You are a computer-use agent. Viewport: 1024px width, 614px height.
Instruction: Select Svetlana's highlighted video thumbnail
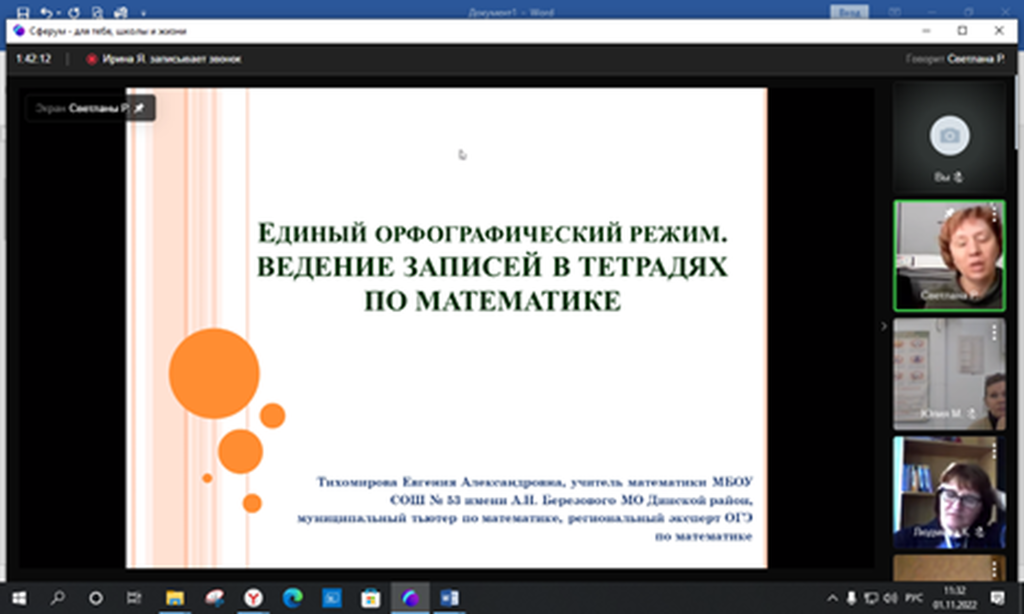949,255
